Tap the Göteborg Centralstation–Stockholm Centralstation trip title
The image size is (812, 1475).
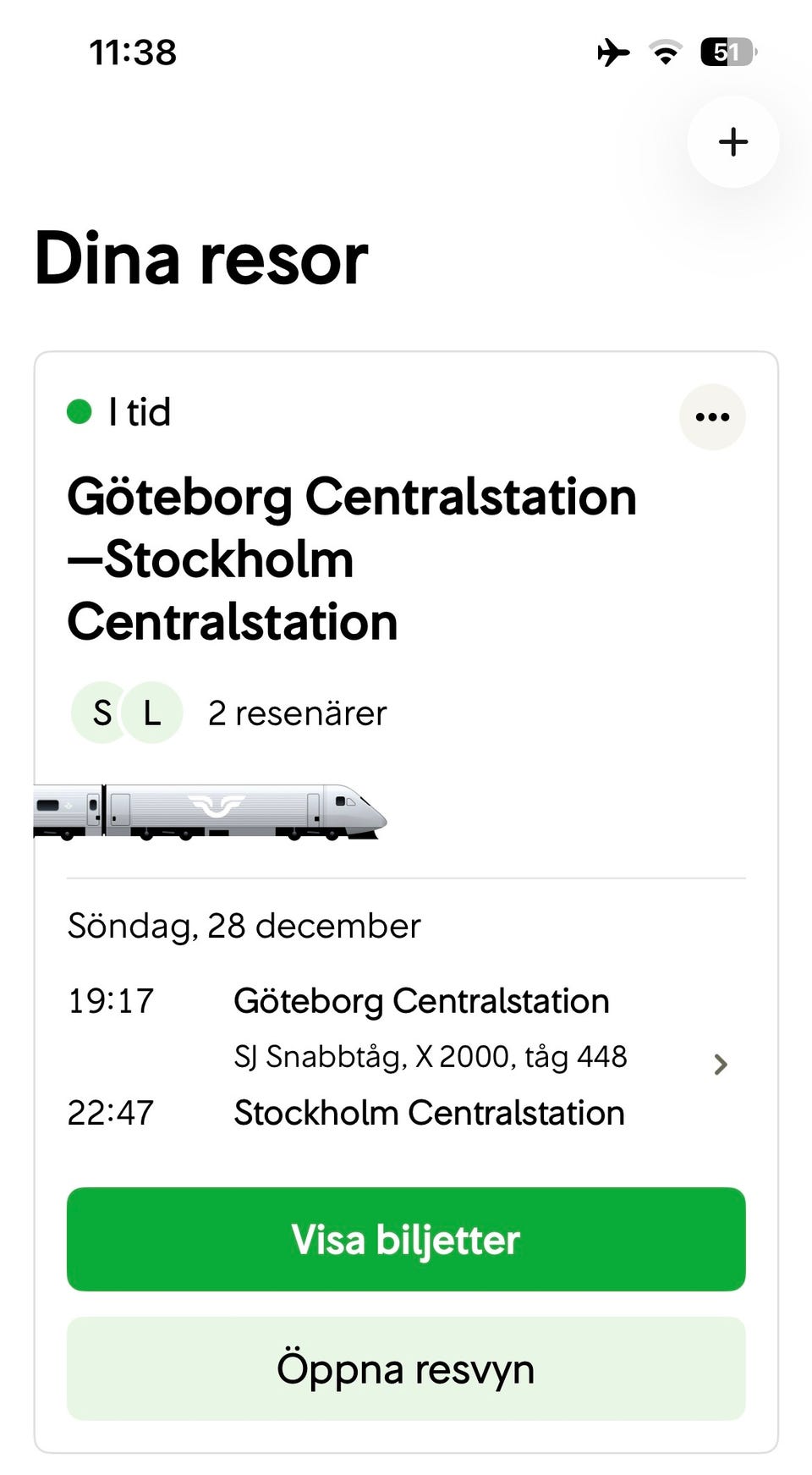pos(351,559)
